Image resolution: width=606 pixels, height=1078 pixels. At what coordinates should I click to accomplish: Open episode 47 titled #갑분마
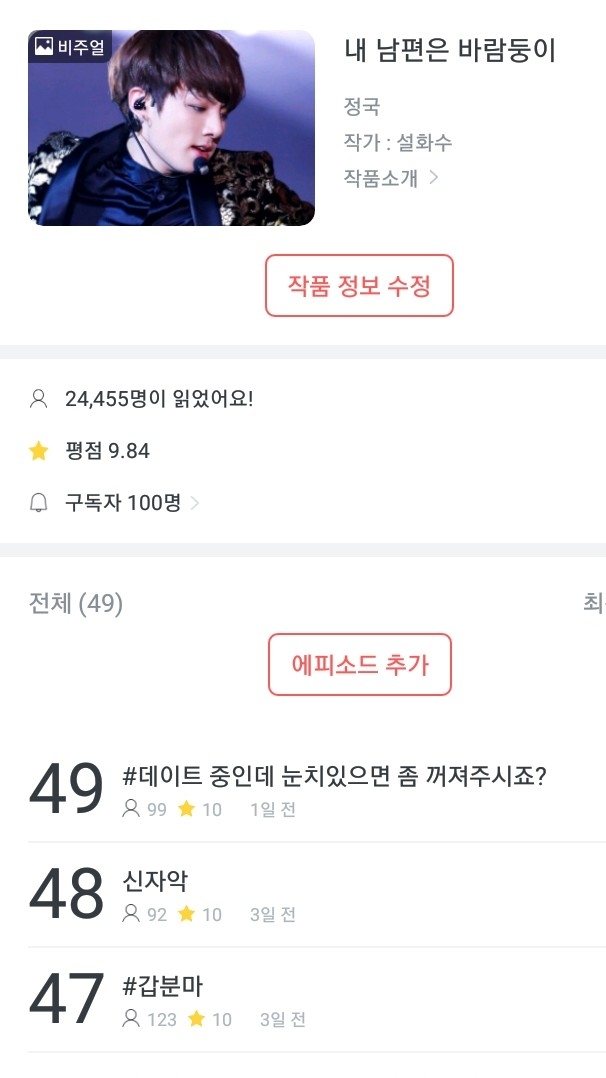point(163,986)
